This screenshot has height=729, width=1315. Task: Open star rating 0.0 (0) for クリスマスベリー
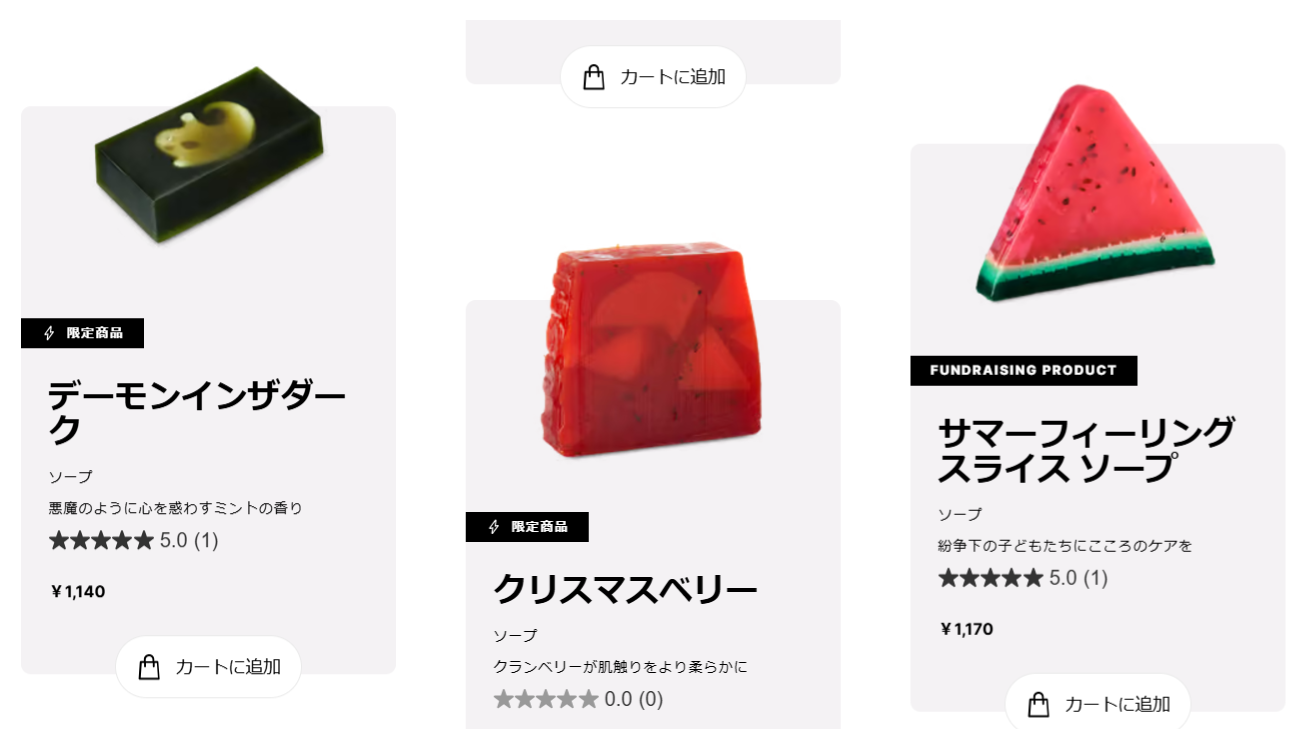tap(578, 699)
